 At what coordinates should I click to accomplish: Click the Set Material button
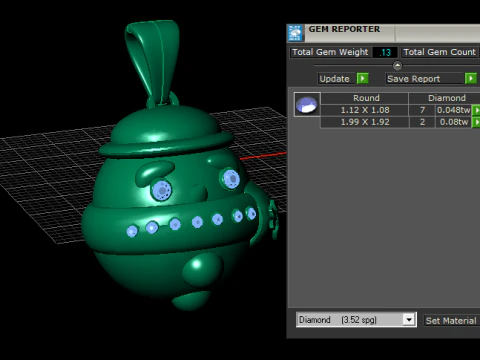click(x=451, y=321)
